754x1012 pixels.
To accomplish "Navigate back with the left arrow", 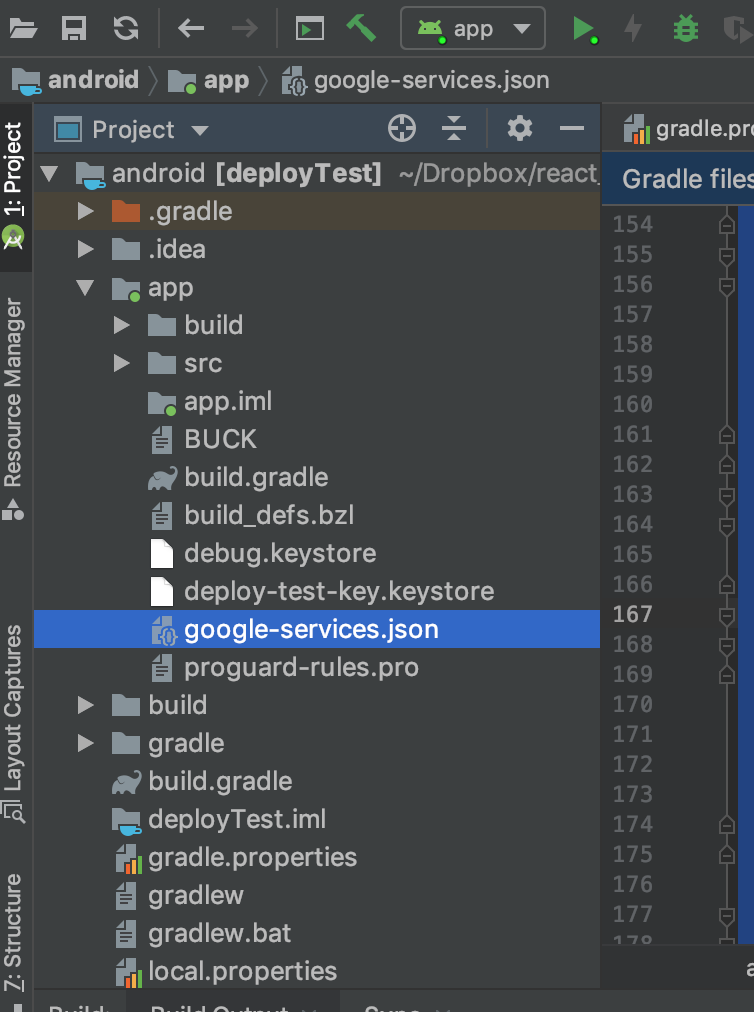I will pyautogui.click(x=191, y=28).
